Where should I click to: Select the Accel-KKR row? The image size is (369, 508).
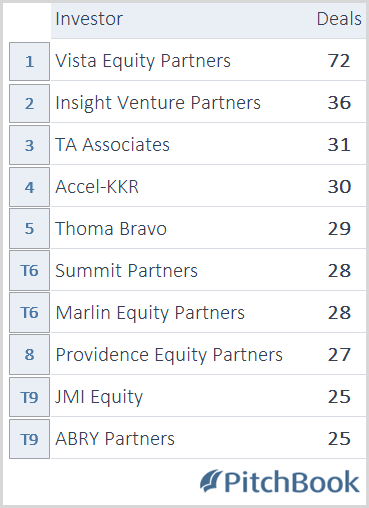208,187
